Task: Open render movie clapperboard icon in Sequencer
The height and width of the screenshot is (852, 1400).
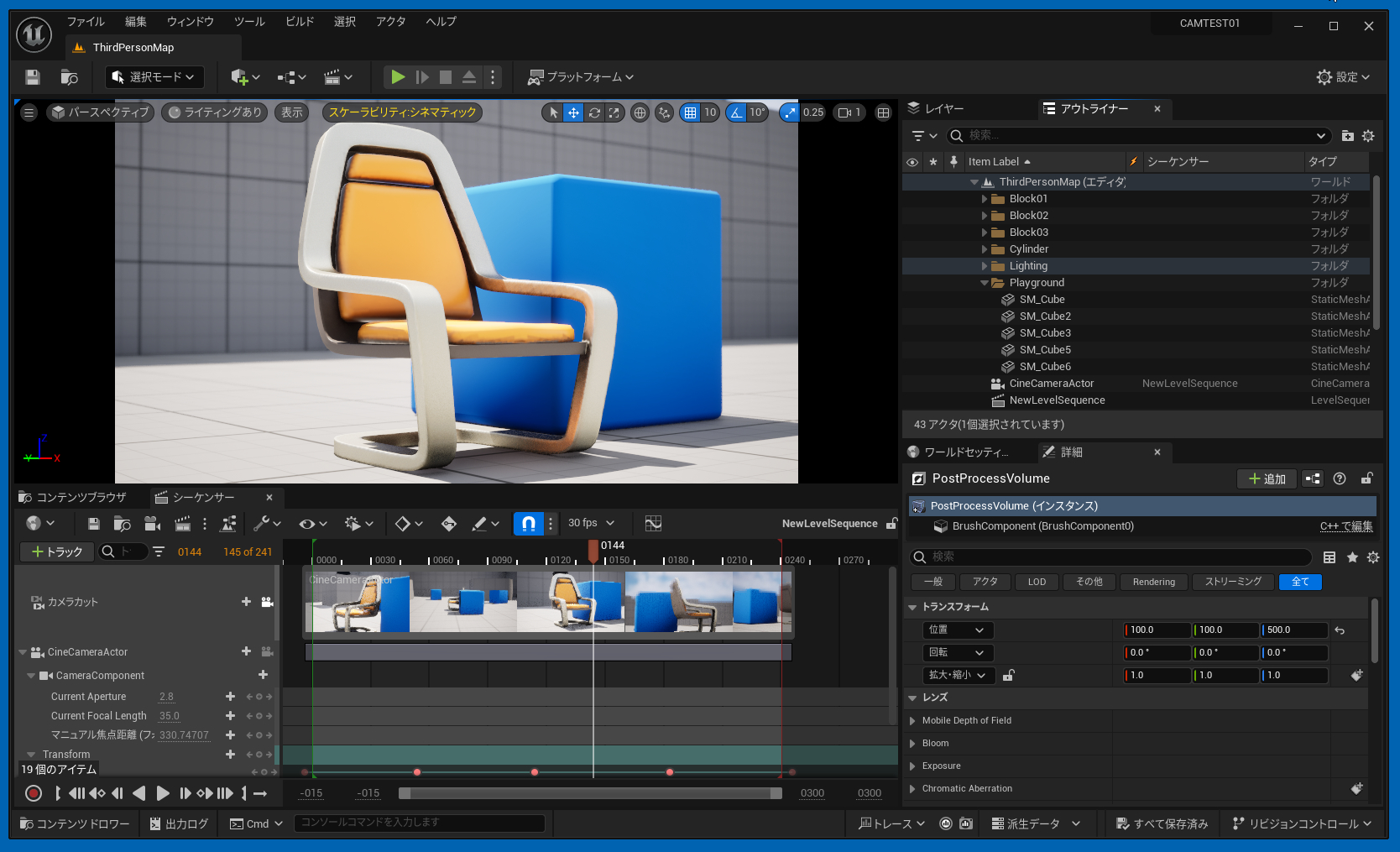Action: pos(182,524)
